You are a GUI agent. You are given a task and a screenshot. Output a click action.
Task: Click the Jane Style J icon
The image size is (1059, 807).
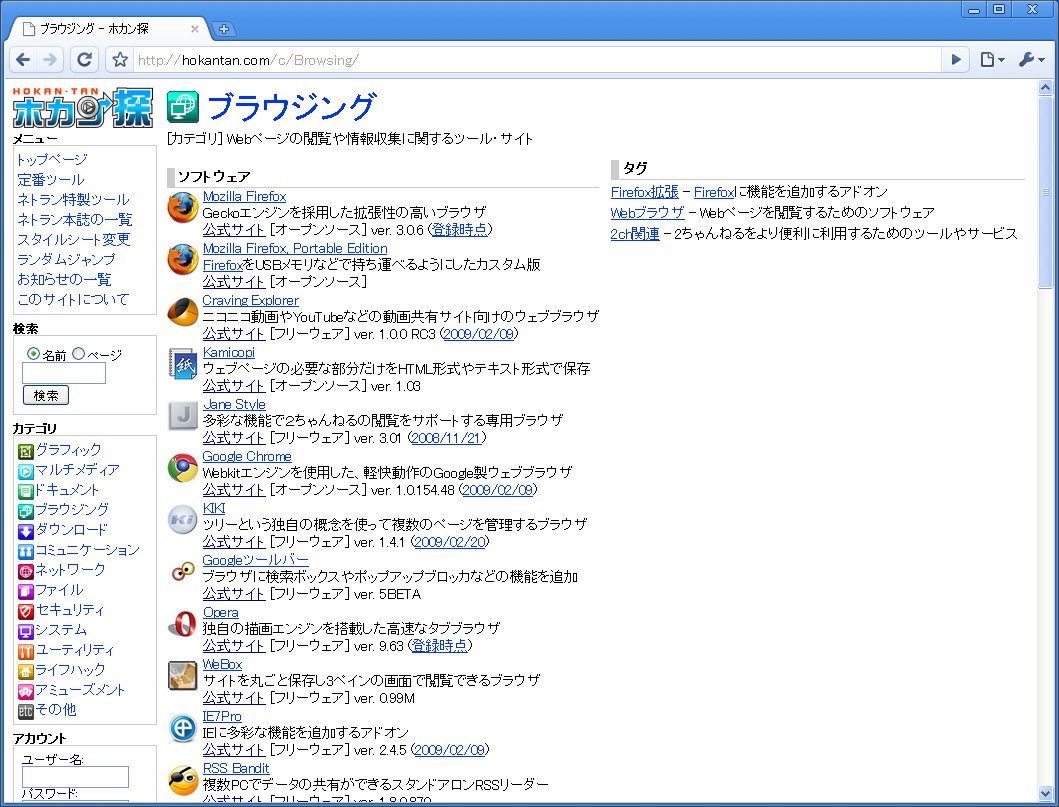point(182,415)
